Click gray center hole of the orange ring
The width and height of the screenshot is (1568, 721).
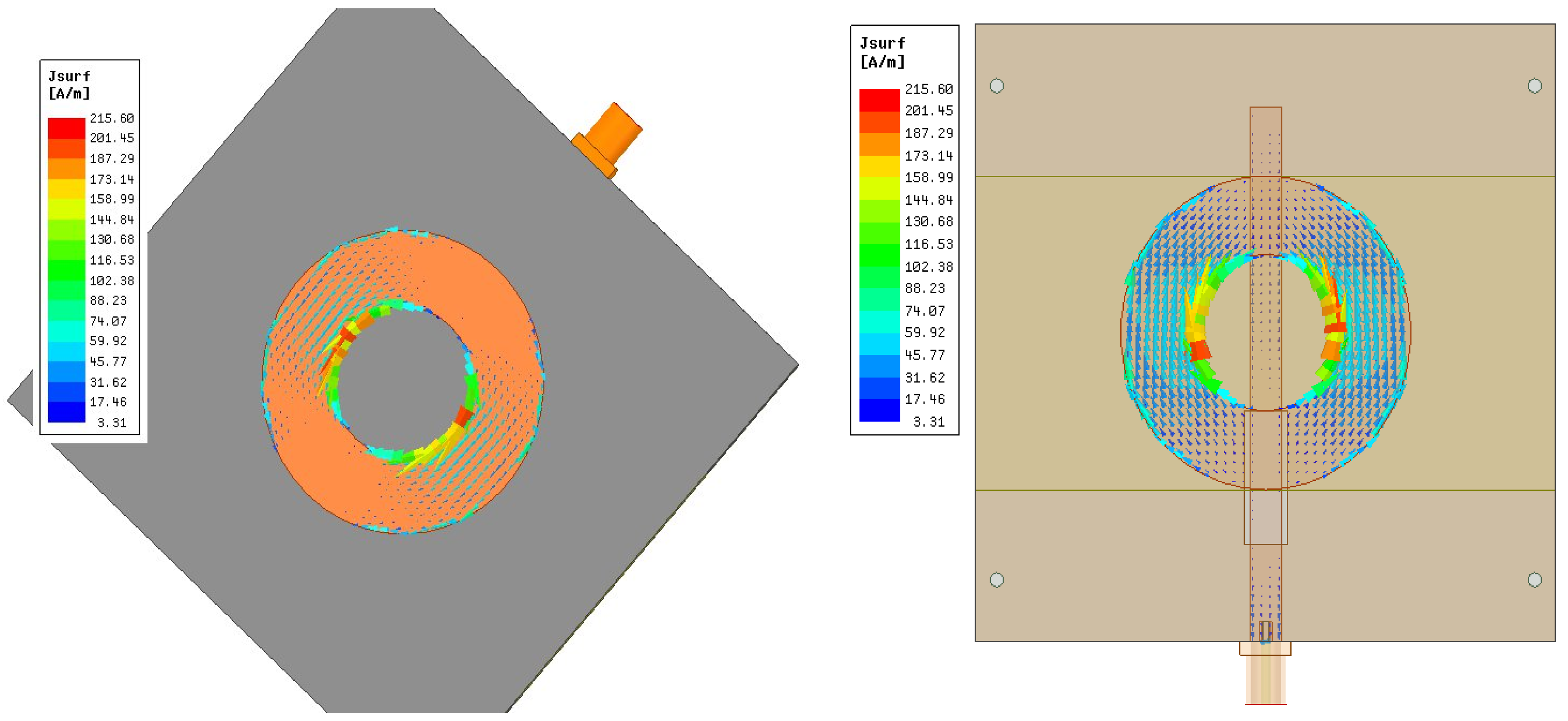coord(403,379)
